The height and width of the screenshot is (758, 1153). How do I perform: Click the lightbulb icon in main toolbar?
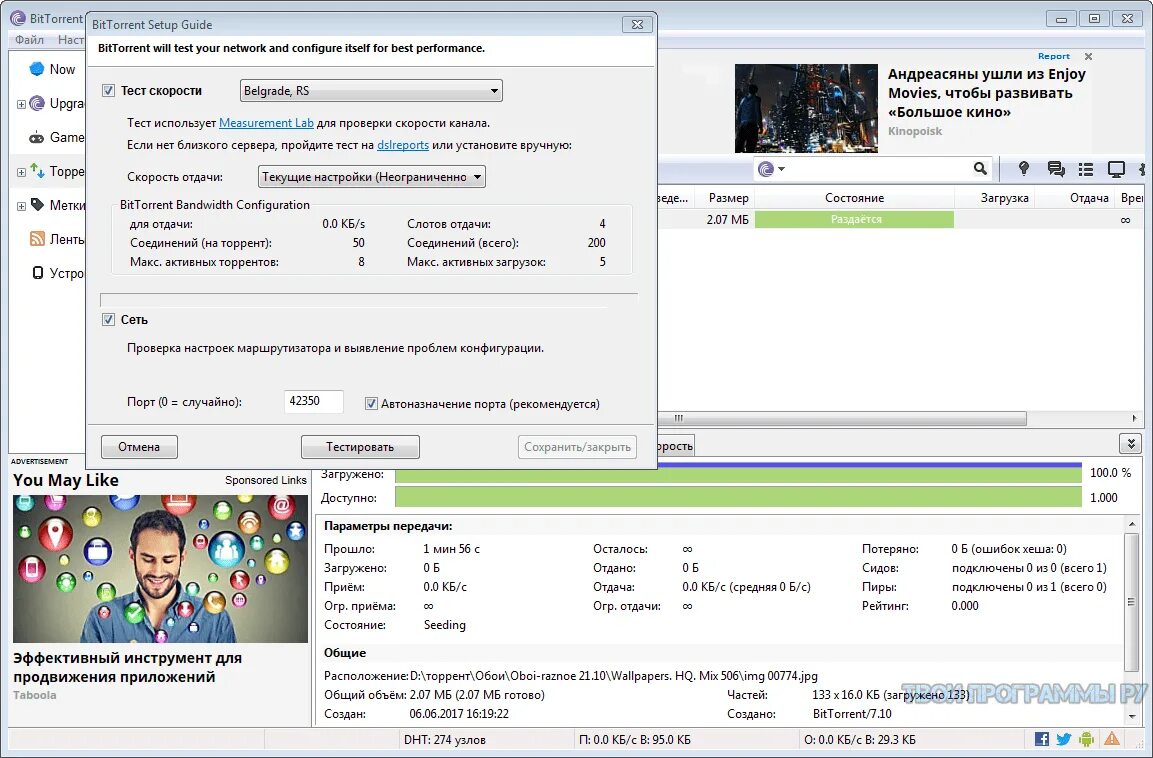point(1023,168)
